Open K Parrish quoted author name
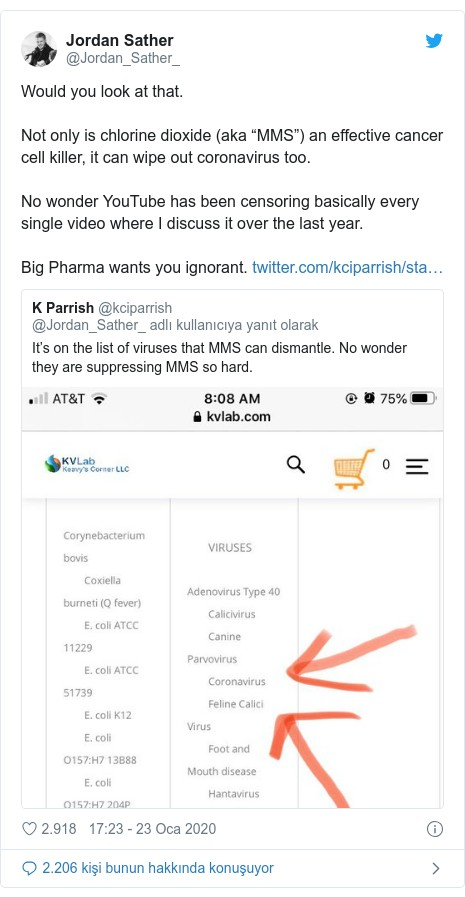 [x=63, y=308]
